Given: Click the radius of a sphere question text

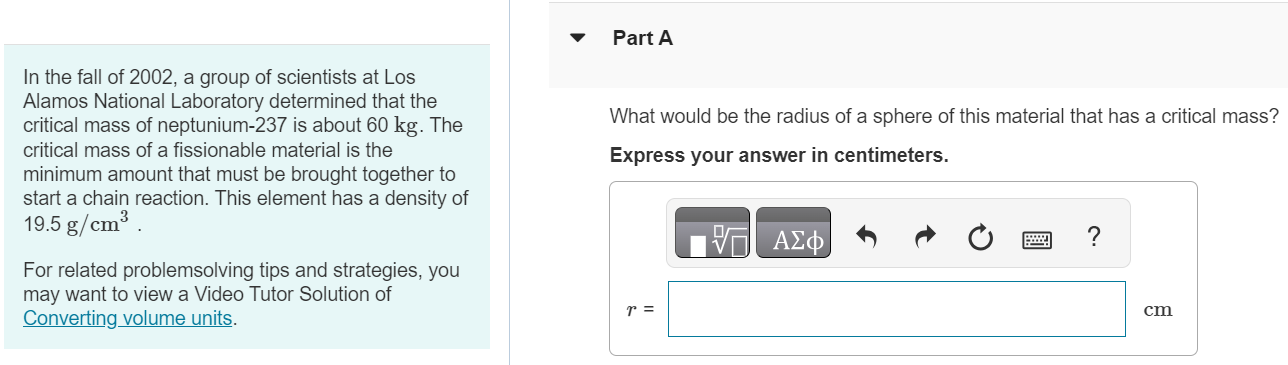Looking at the screenshot, I should 943,116.
